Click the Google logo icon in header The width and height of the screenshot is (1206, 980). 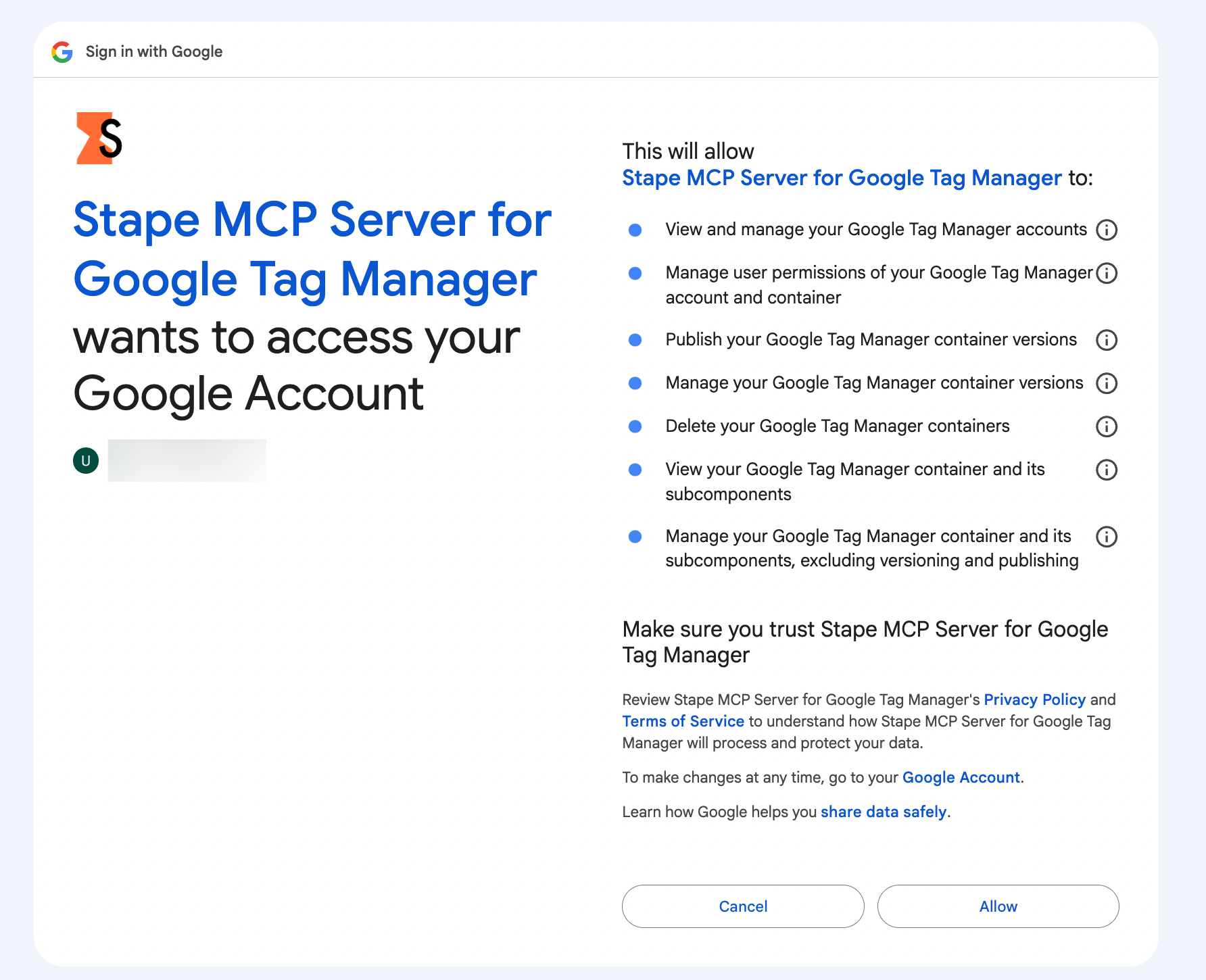[x=62, y=52]
